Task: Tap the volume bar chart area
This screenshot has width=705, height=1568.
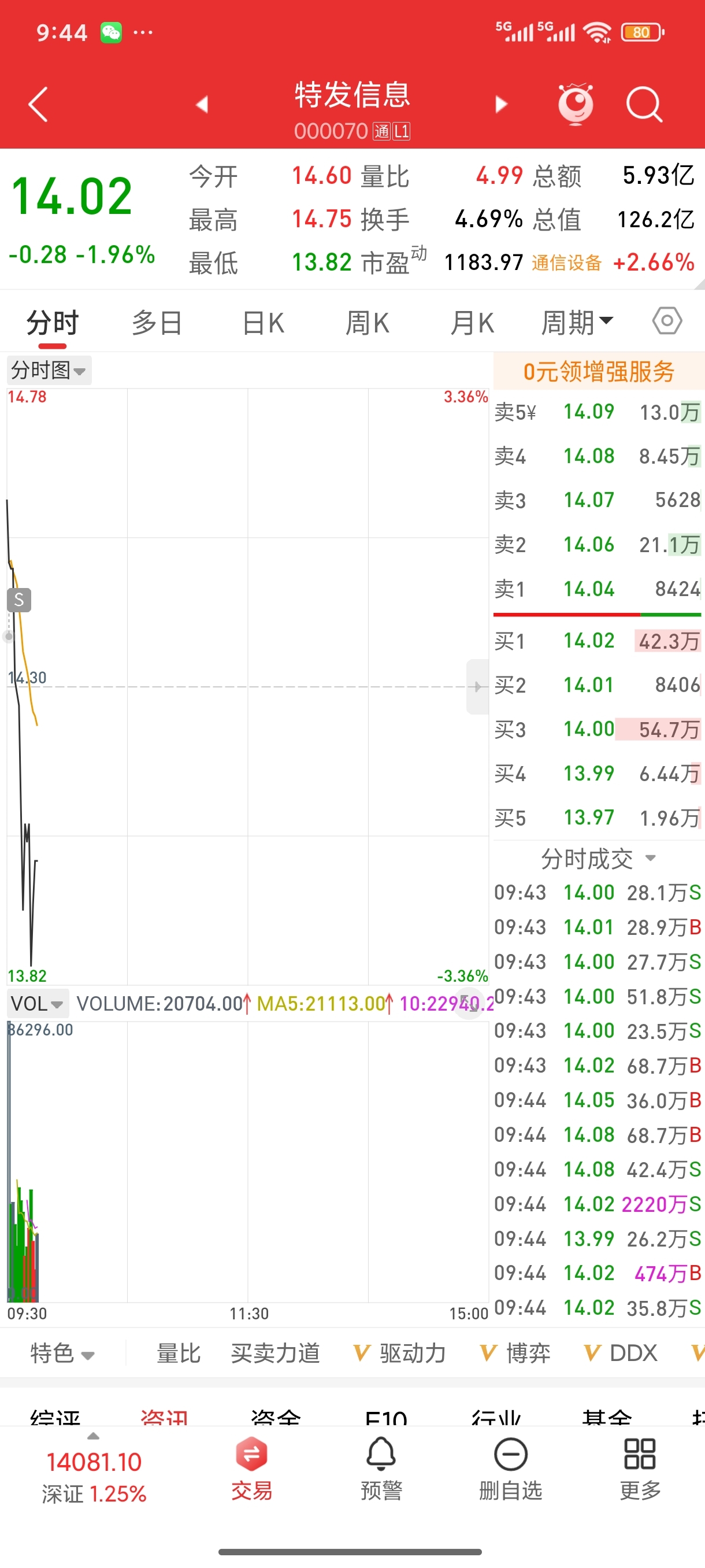Action: (x=247, y=1162)
